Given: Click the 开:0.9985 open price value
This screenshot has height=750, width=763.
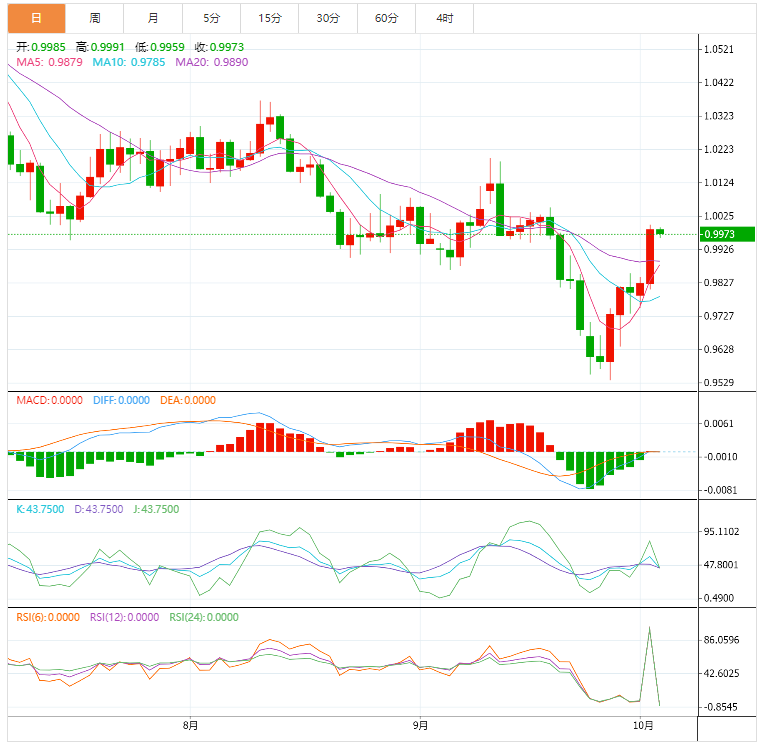Looking at the screenshot, I should click(41, 47).
